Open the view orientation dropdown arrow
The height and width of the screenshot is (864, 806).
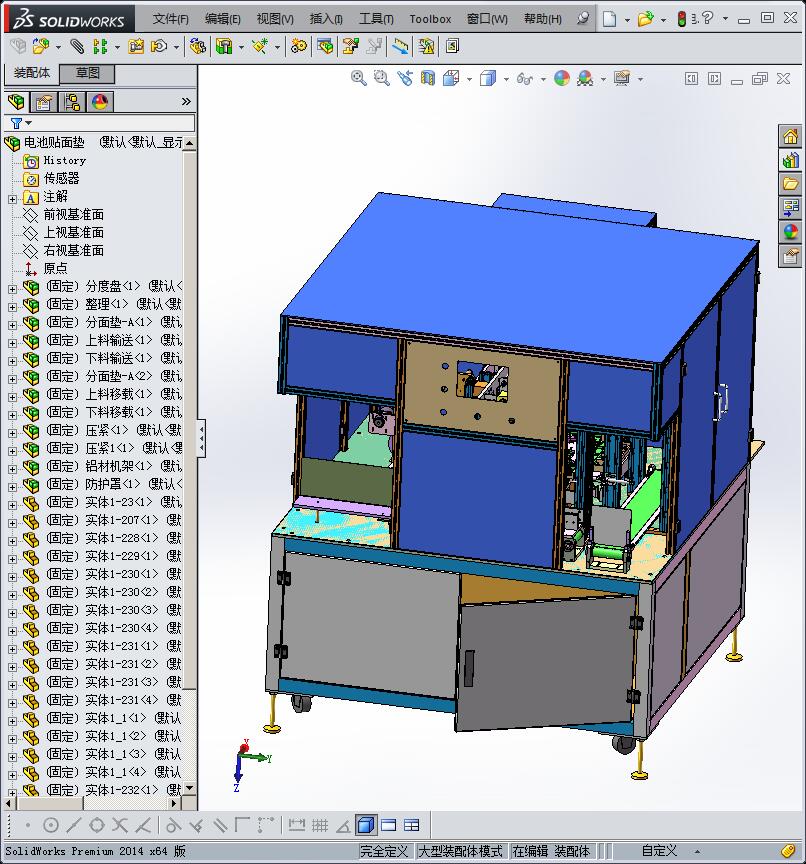click(469, 79)
